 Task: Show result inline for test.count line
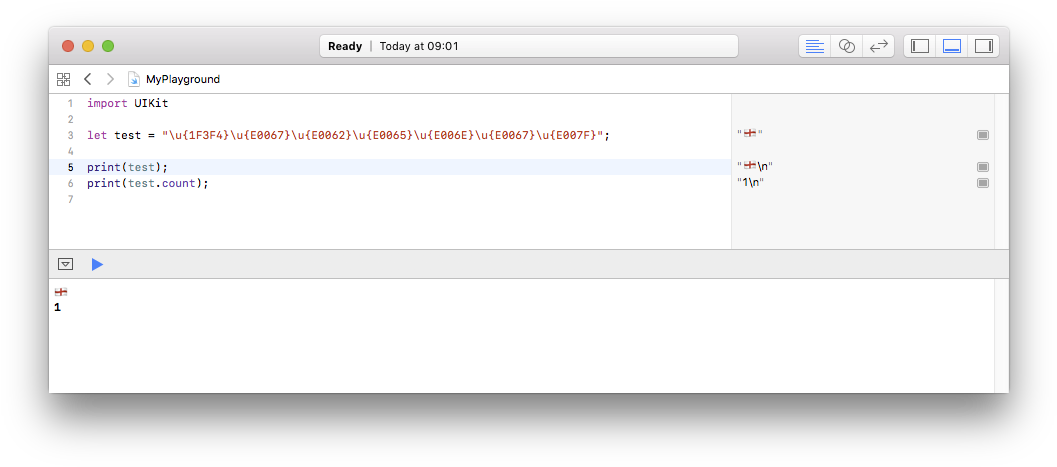983,183
